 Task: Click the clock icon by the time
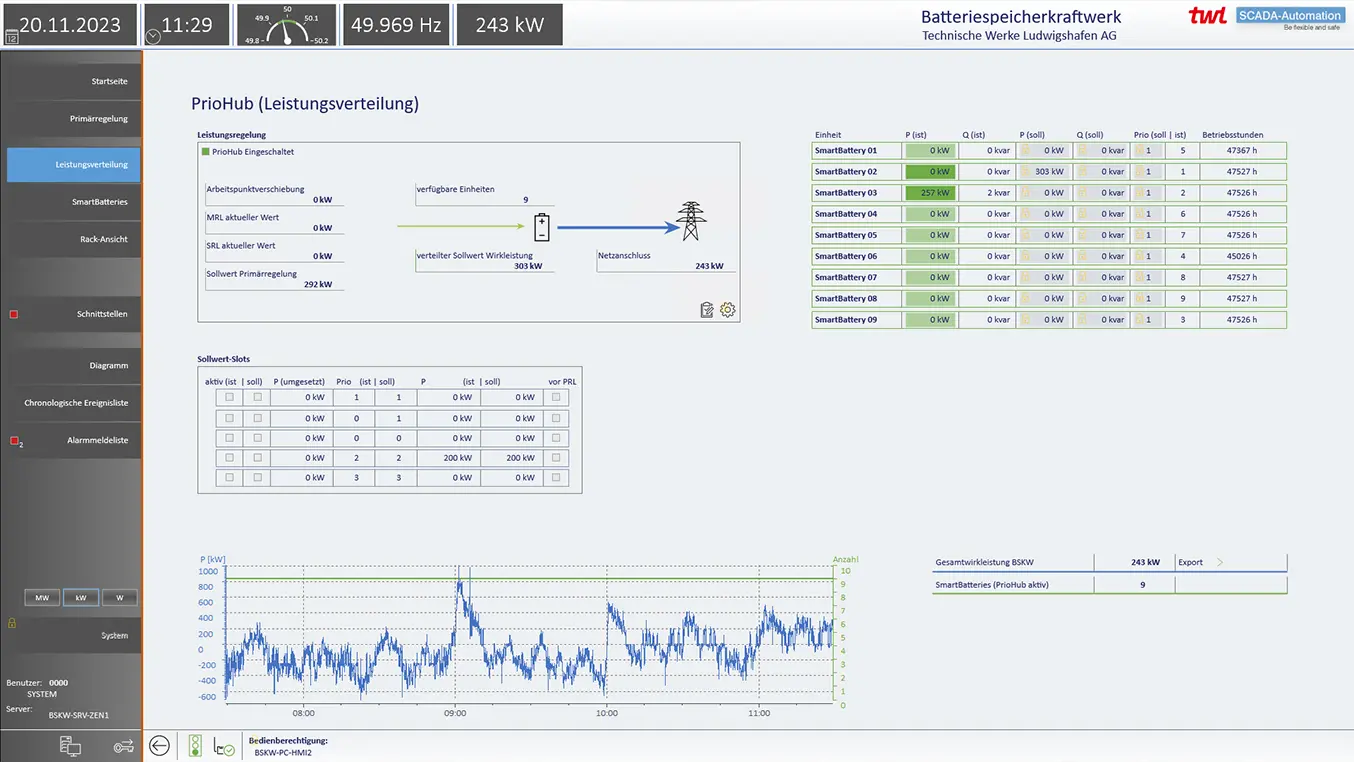(x=152, y=36)
